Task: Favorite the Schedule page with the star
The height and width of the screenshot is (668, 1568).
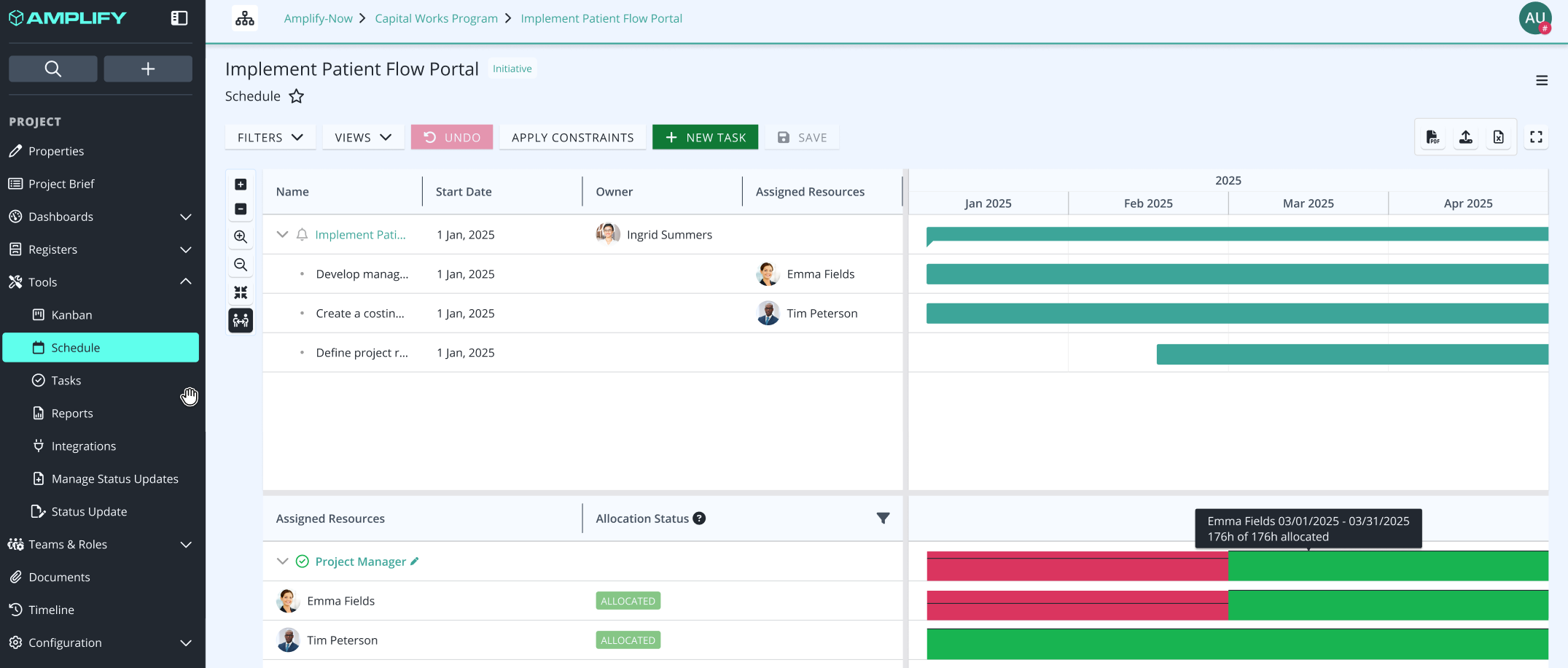Action: click(297, 96)
